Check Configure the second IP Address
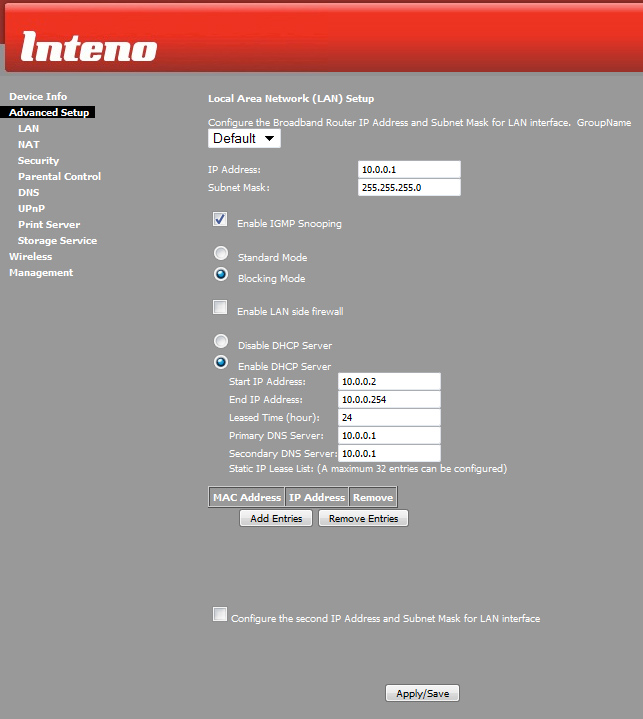The height and width of the screenshot is (719, 643). tap(220, 614)
